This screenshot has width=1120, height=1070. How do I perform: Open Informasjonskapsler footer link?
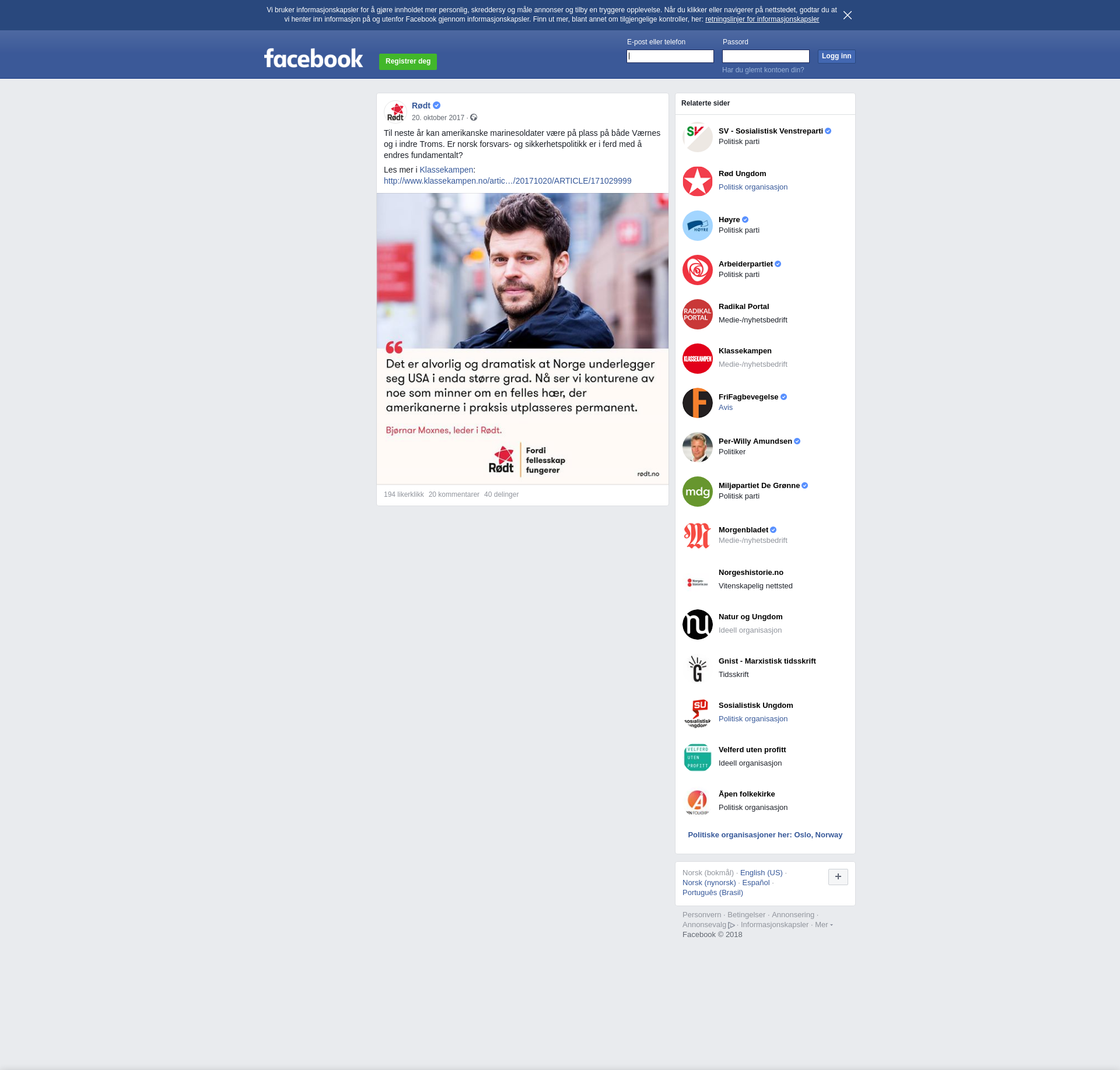click(775, 925)
